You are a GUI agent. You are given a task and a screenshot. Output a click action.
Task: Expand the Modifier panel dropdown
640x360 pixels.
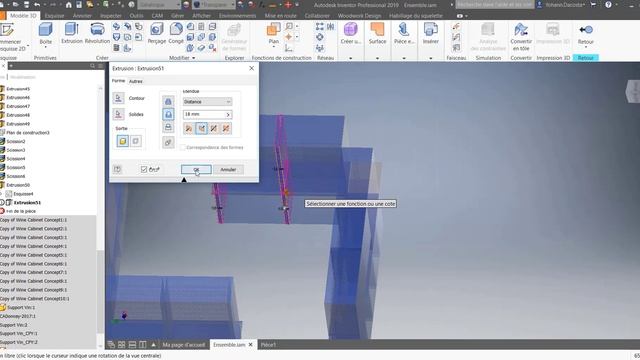point(193,58)
